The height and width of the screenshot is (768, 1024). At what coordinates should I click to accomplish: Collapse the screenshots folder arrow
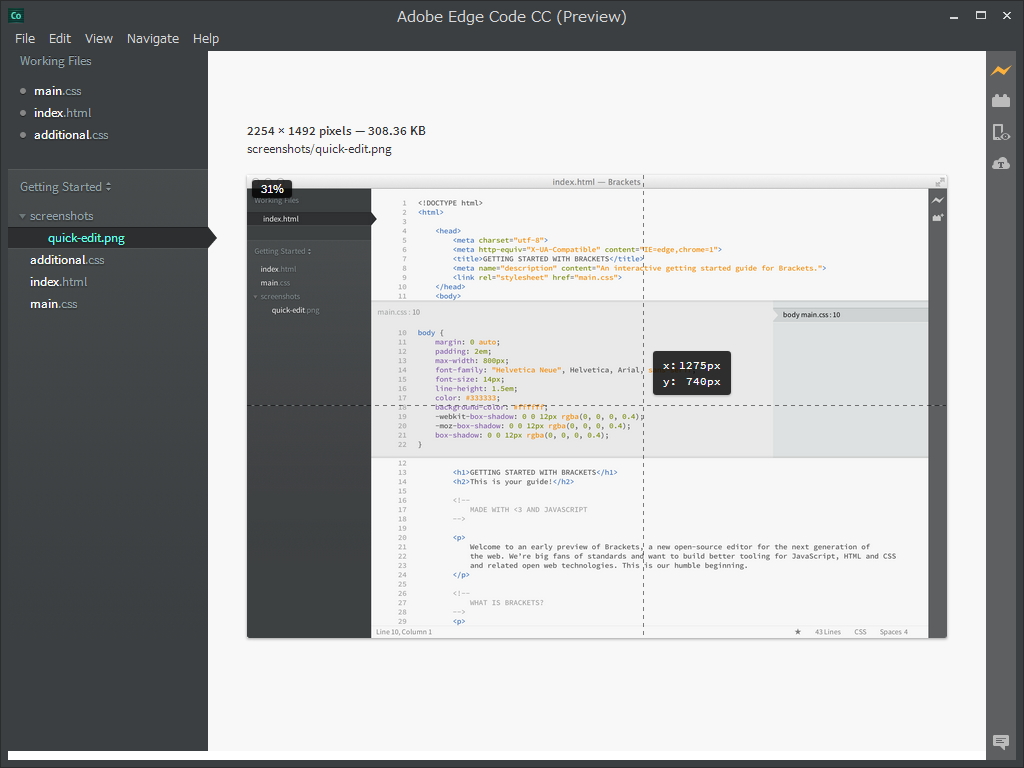pos(22,216)
